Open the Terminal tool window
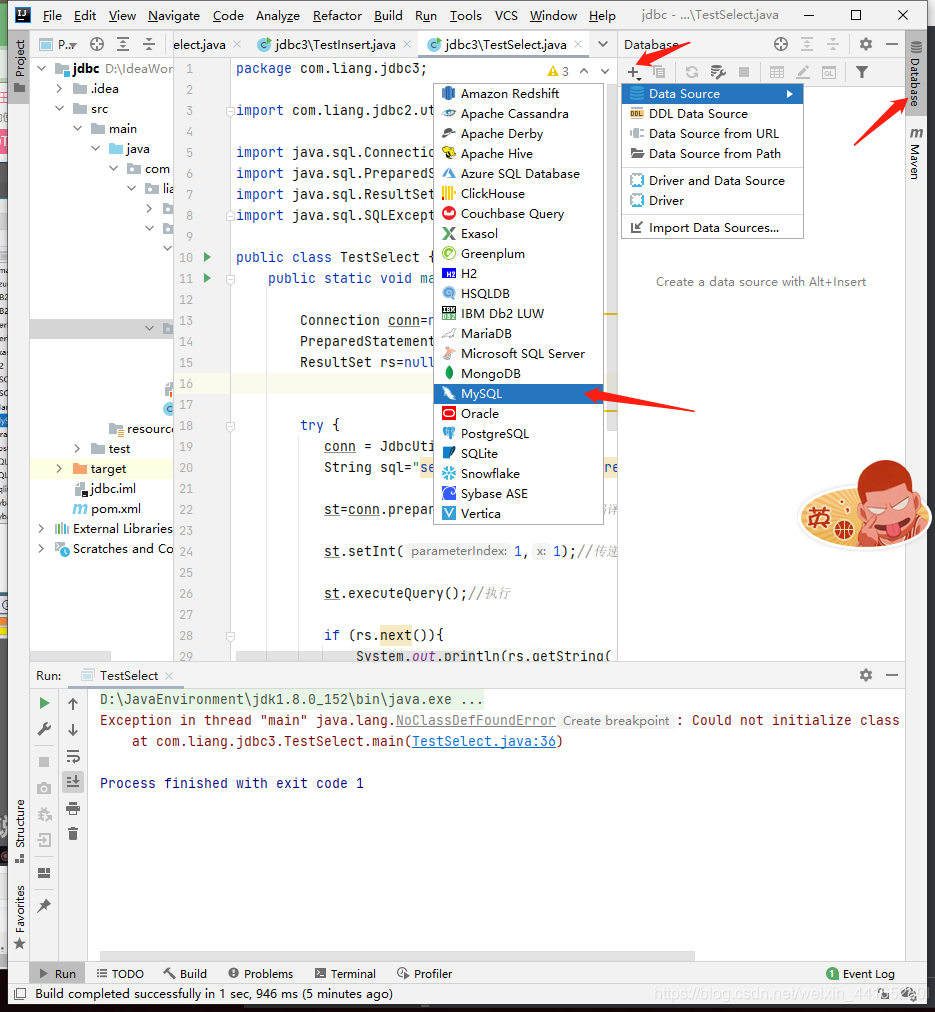The height and width of the screenshot is (1012, 935). point(345,973)
